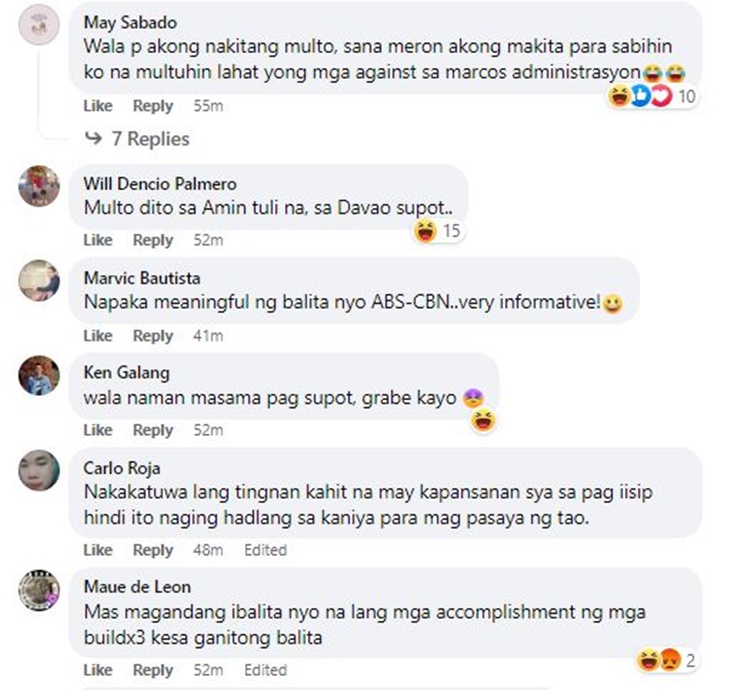The image size is (750, 690).
Task: View Ken Galang's profile avatar
Action: 39,375
